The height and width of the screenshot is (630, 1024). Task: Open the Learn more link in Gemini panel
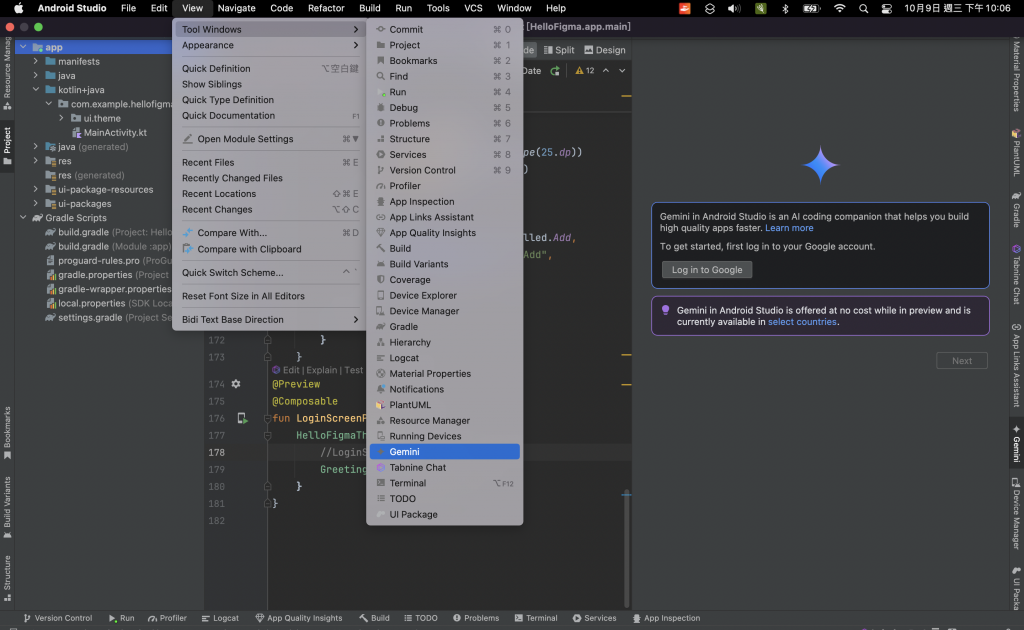(x=789, y=228)
